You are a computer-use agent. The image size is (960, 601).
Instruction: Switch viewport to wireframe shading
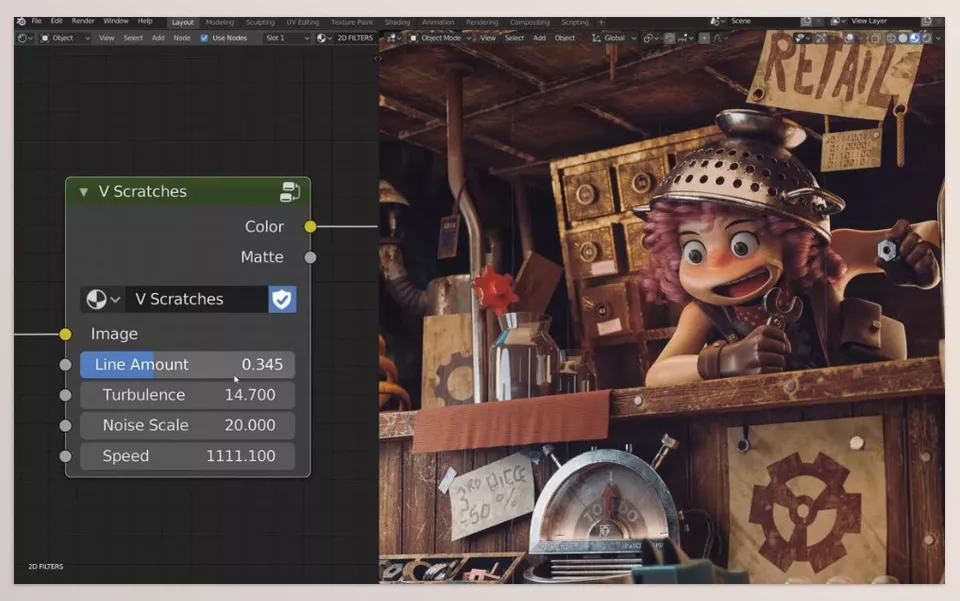(891, 38)
